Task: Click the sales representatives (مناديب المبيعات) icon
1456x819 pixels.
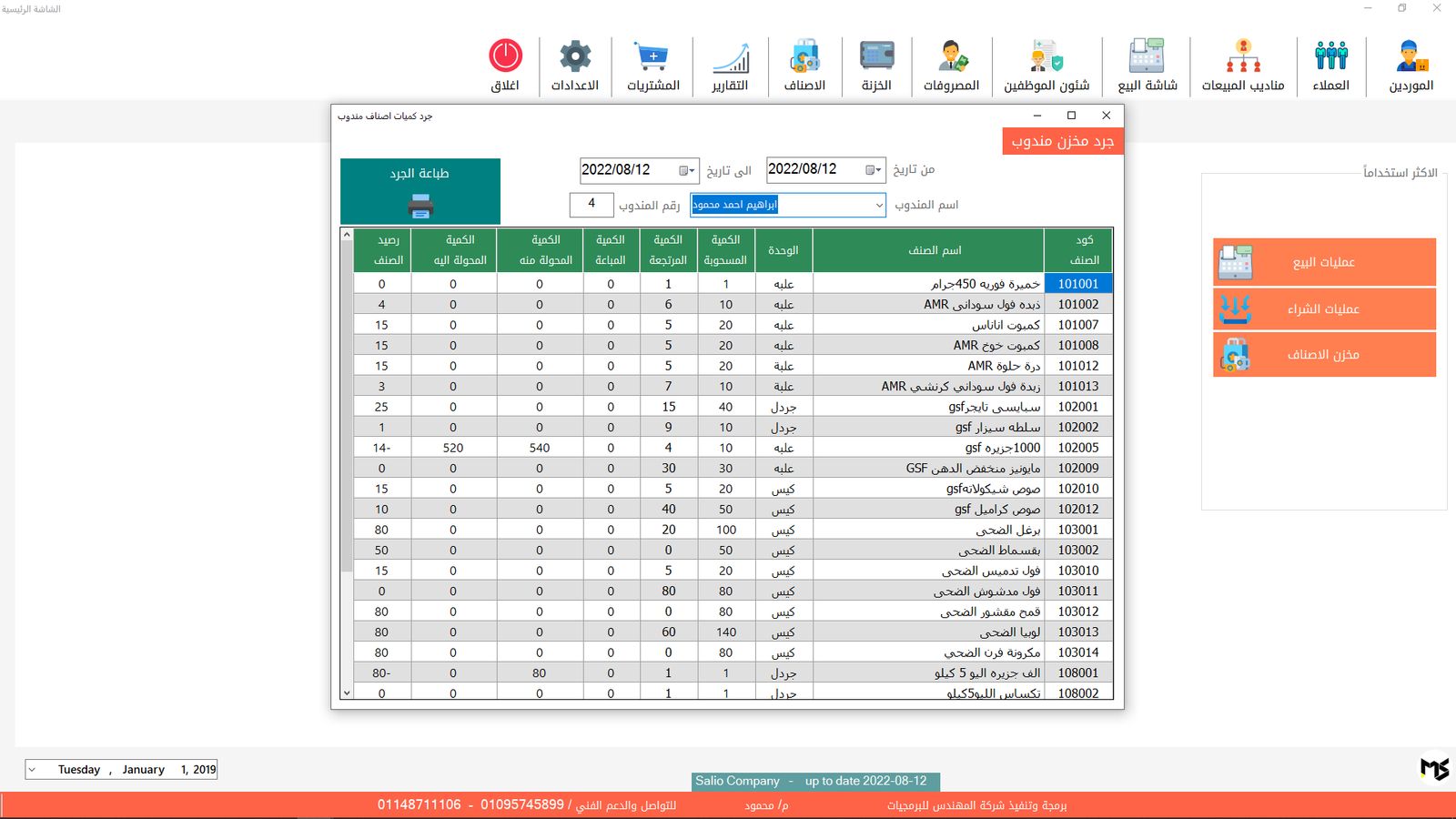Action: (x=1243, y=57)
